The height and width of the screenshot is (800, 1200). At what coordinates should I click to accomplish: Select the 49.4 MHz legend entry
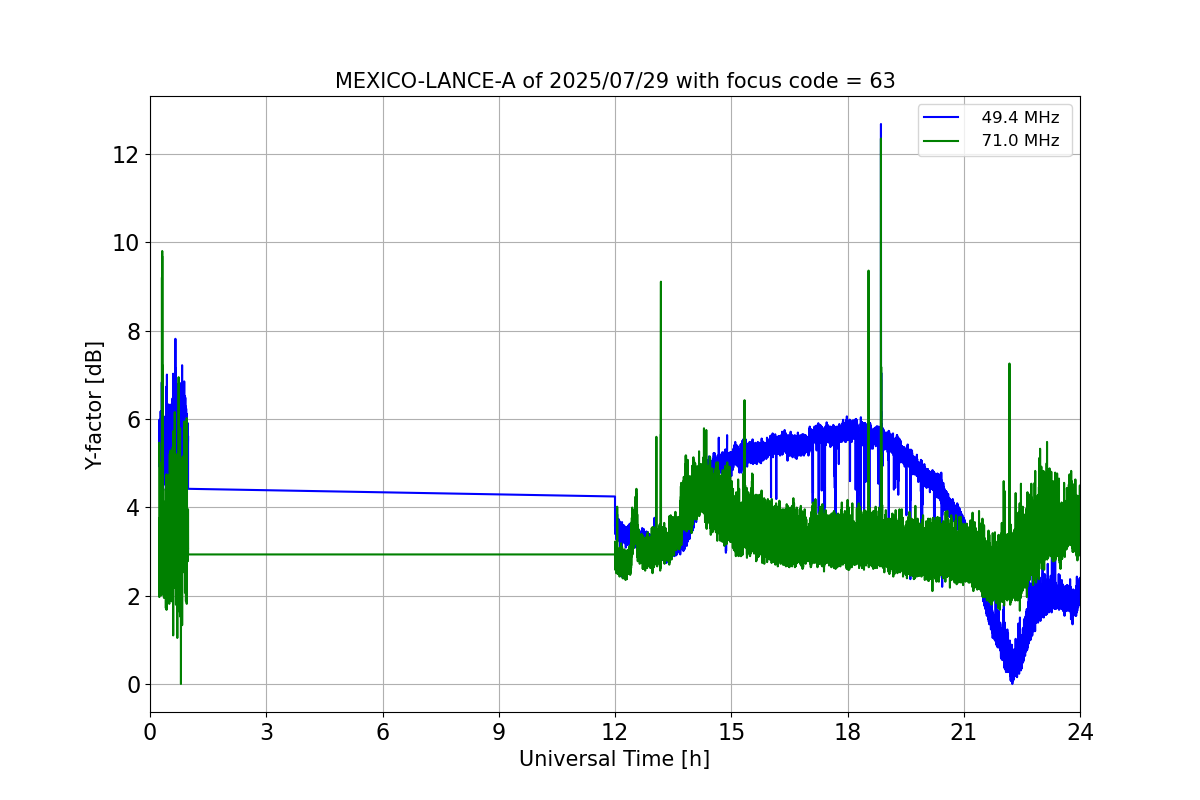pyautogui.click(x=1020, y=117)
